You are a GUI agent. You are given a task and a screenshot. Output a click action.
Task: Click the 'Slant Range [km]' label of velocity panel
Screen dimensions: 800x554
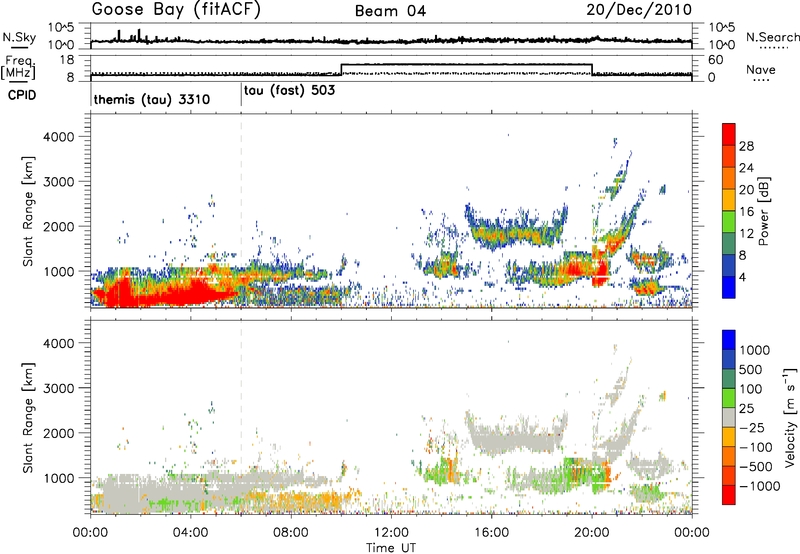point(28,418)
